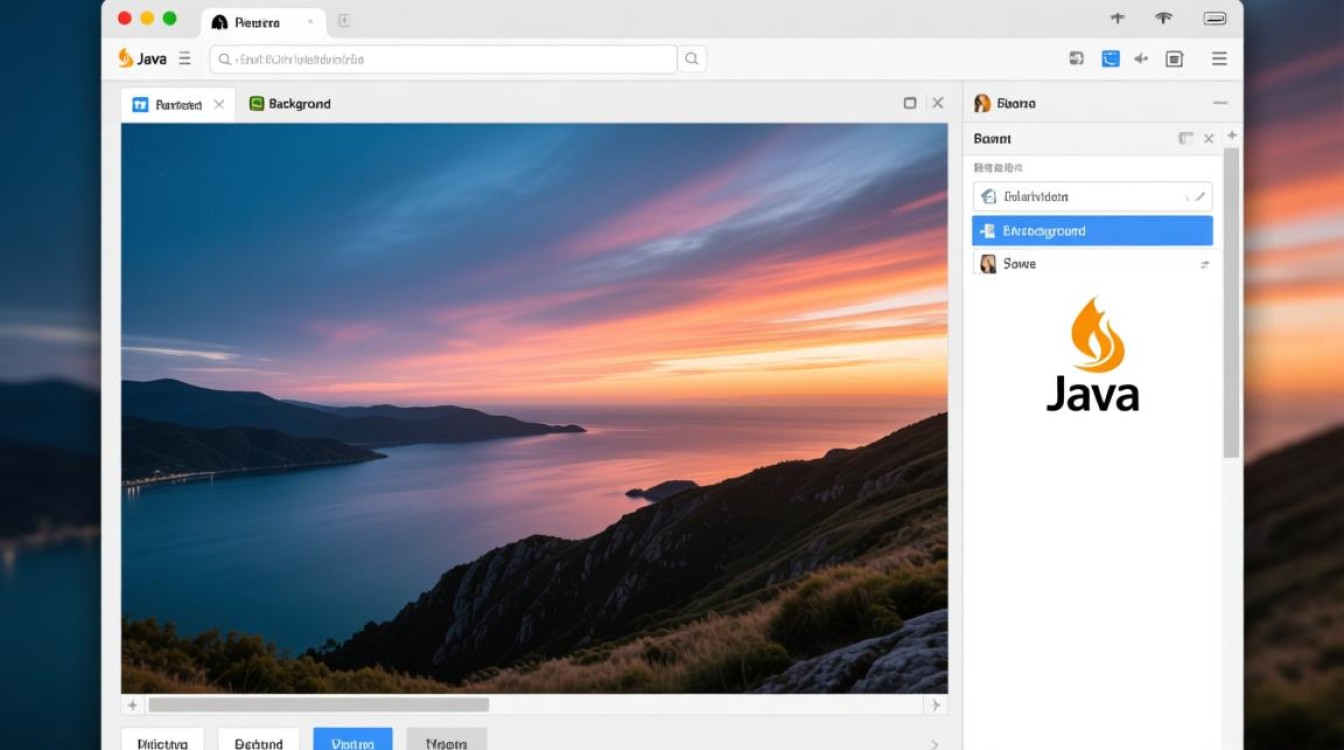Open the three-line menu at toolbar far right
Image resolution: width=1344 pixels, height=750 pixels.
tap(1219, 59)
